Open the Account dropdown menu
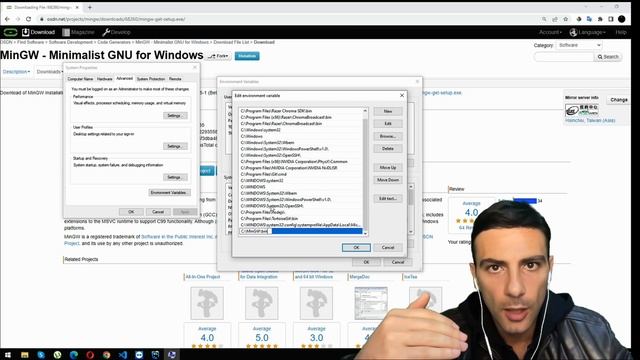Screen dimensions: 640x360 (550, 32)
